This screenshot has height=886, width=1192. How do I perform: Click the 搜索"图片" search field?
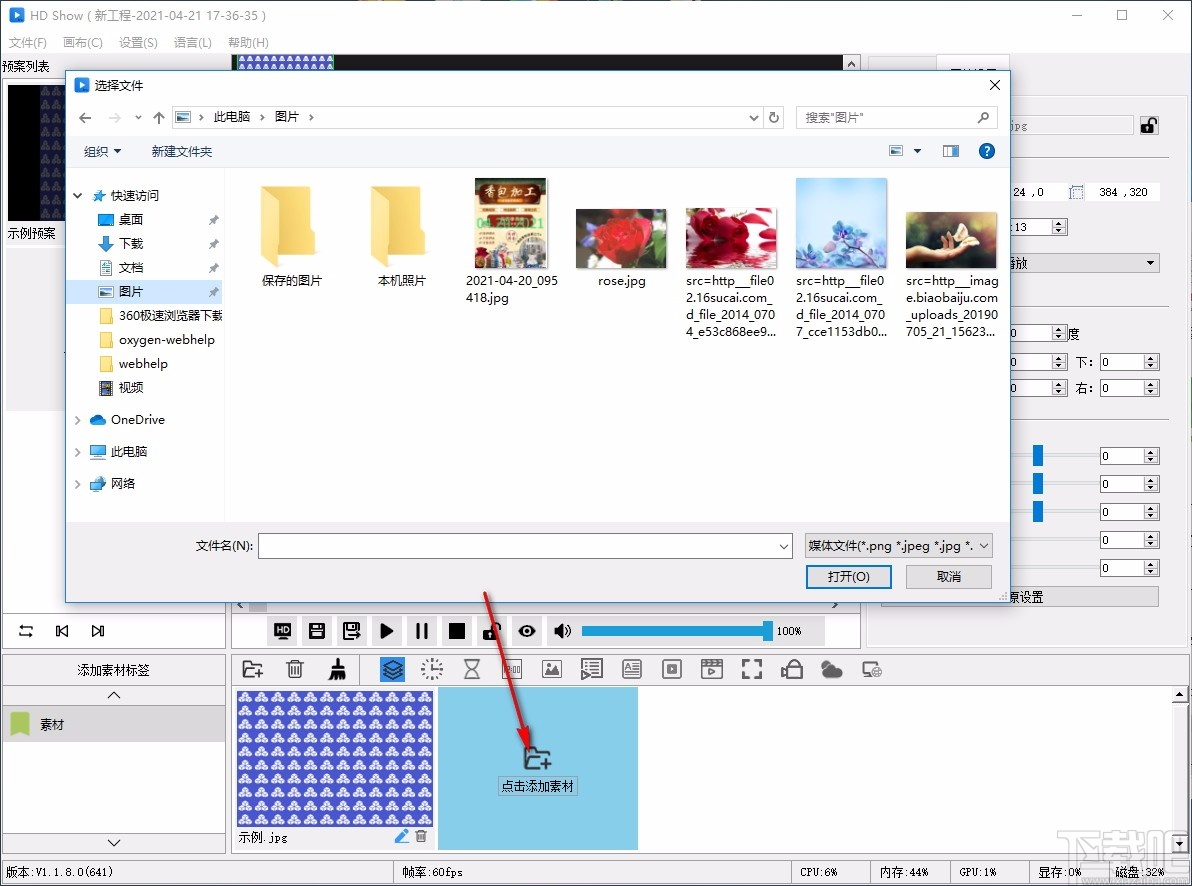coord(896,117)
